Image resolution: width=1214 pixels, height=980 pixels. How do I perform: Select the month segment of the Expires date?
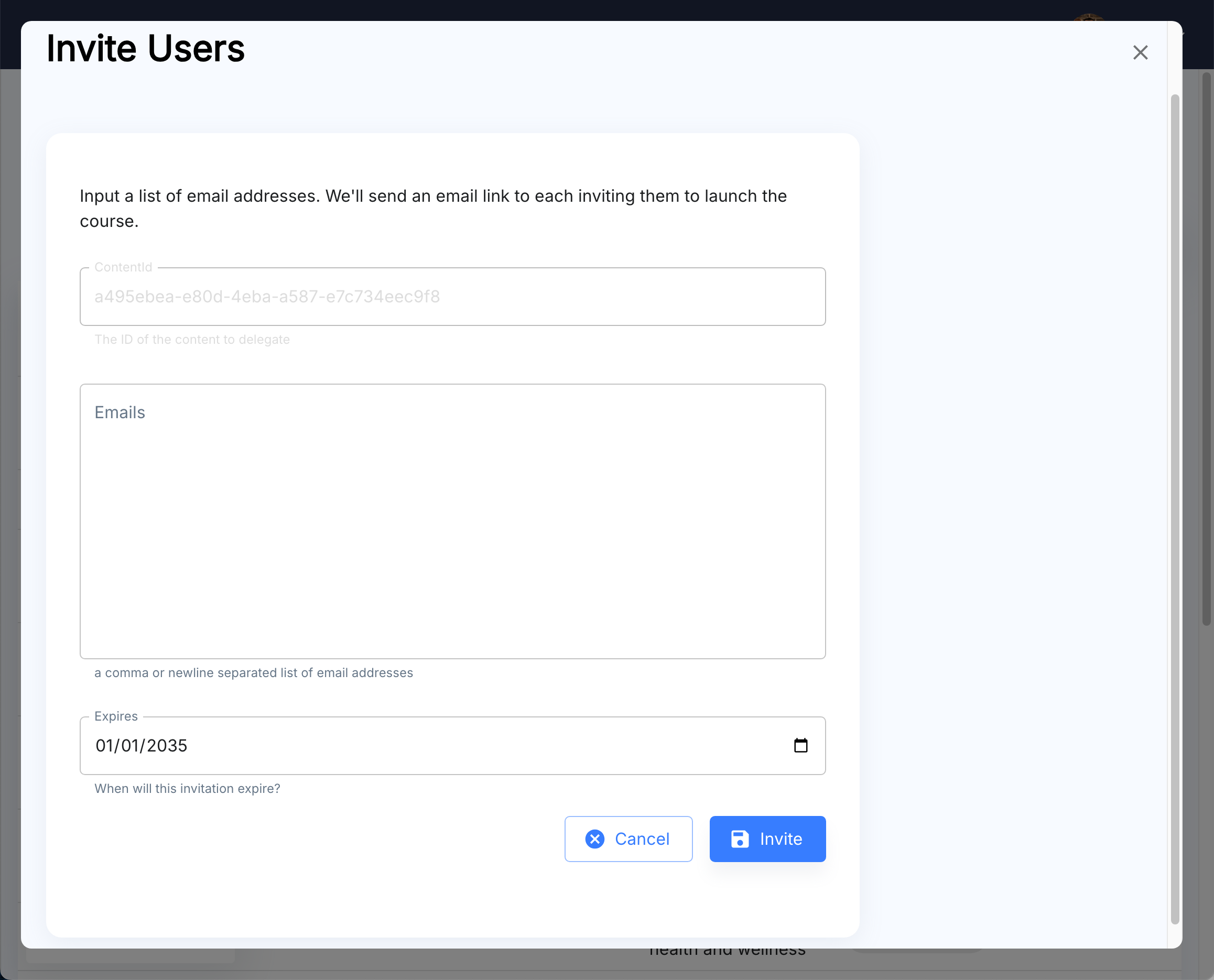104,746
